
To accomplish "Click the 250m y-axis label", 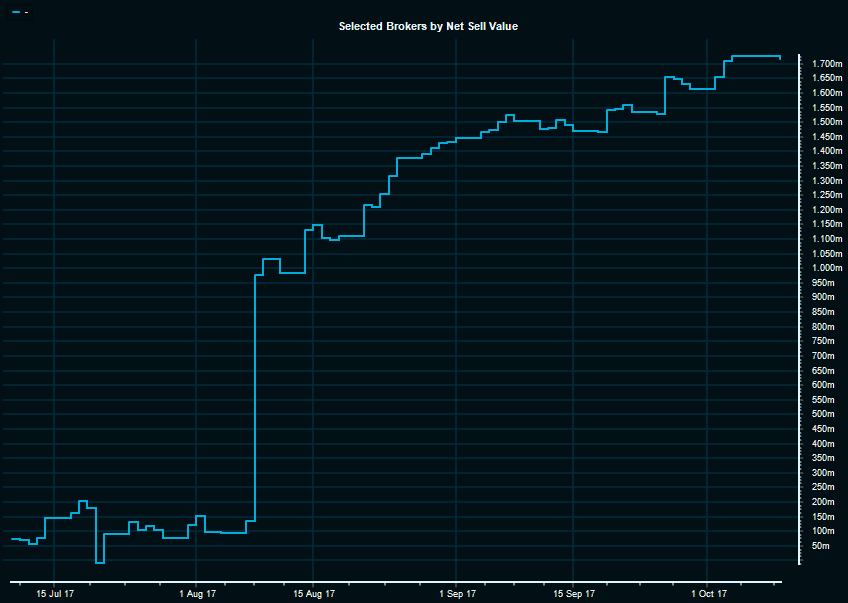I will pyautogui.click(x=821, y=487).
